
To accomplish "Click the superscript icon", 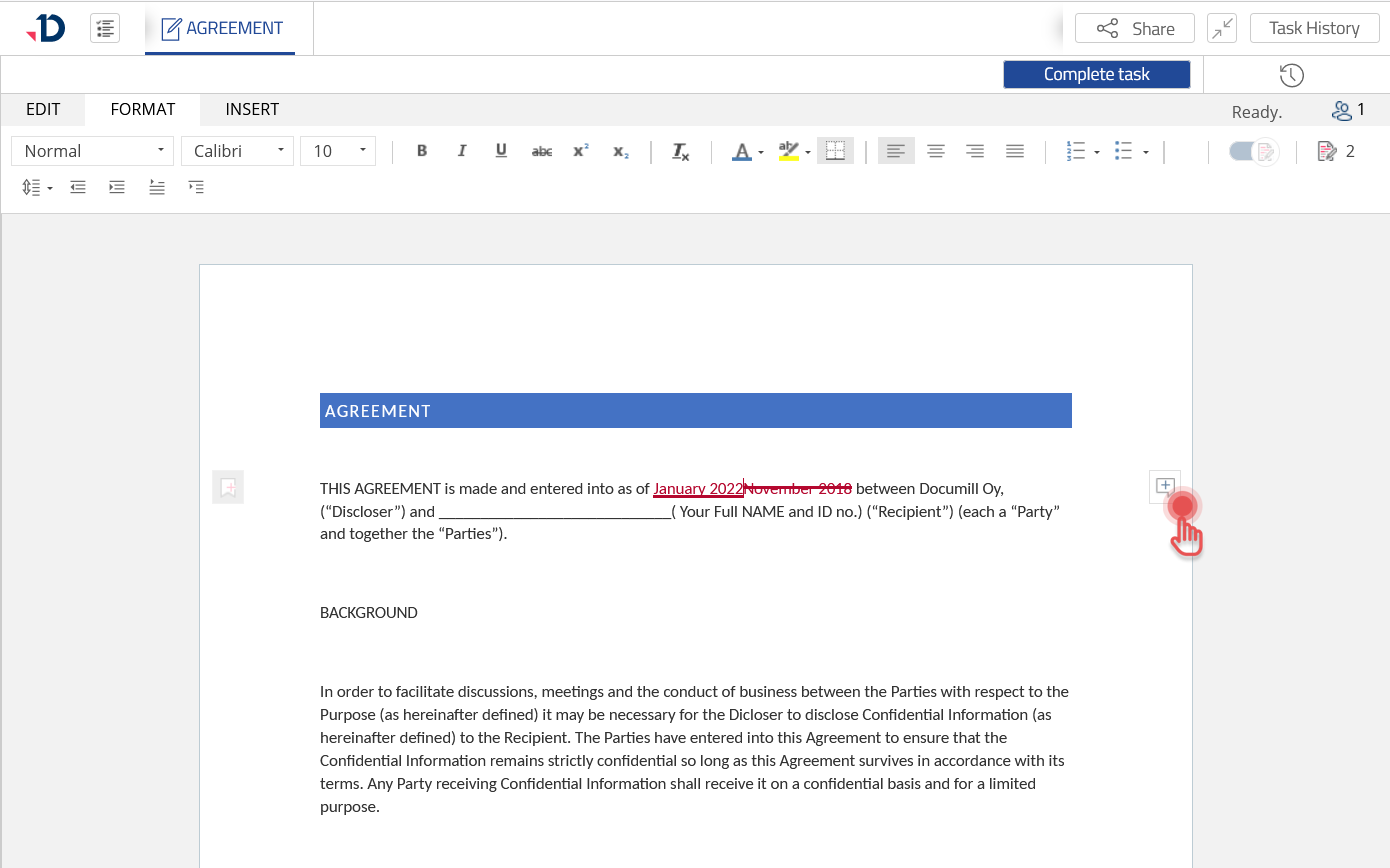I will pos(581,151).
